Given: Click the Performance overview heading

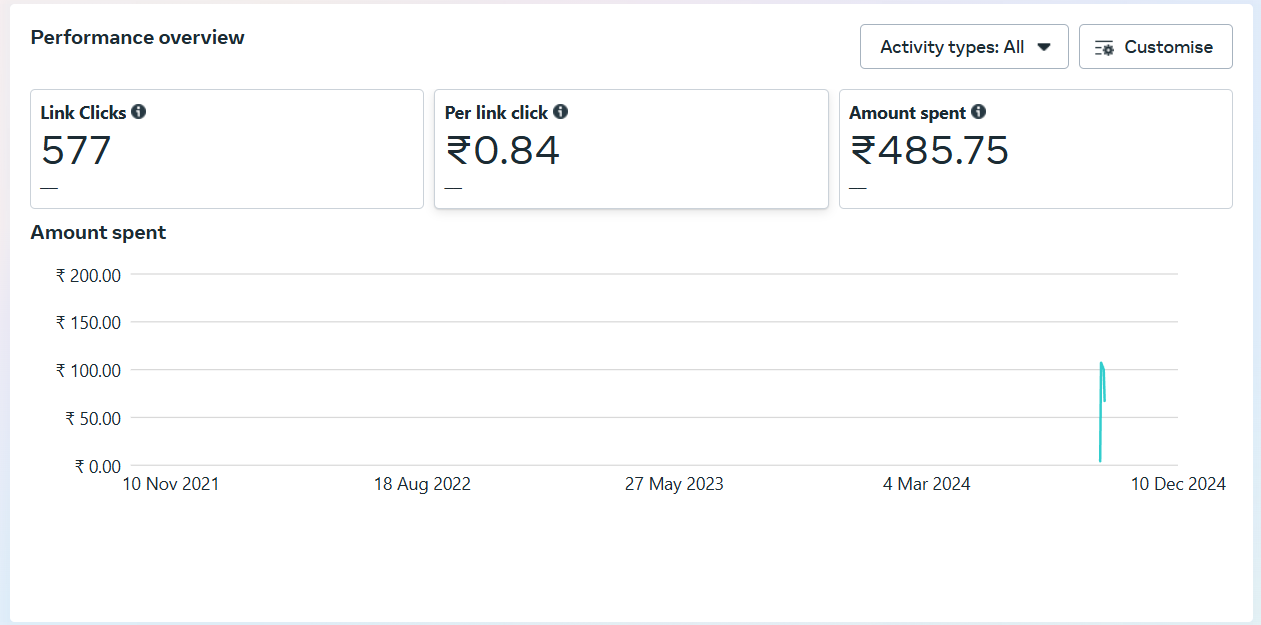Looking at the screenshot, I should click(138, 38).
